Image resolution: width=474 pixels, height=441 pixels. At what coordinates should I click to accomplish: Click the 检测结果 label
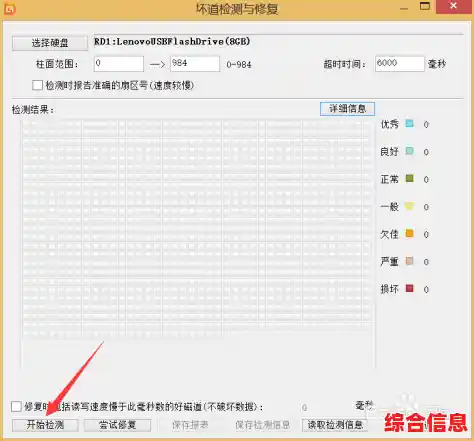[x=33, y=109]
